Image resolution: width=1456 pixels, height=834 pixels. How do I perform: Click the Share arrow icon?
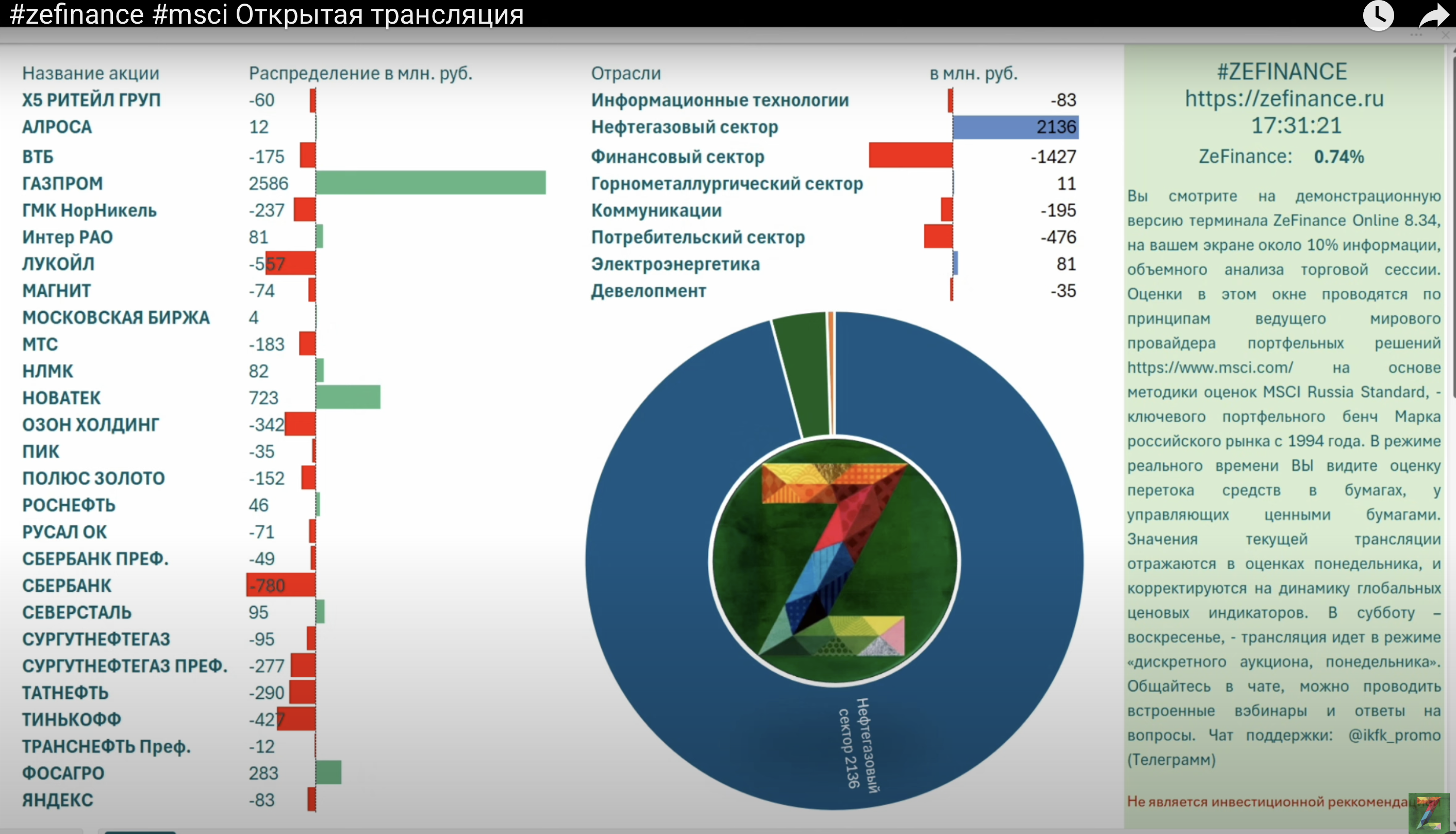coord(1434,15)
